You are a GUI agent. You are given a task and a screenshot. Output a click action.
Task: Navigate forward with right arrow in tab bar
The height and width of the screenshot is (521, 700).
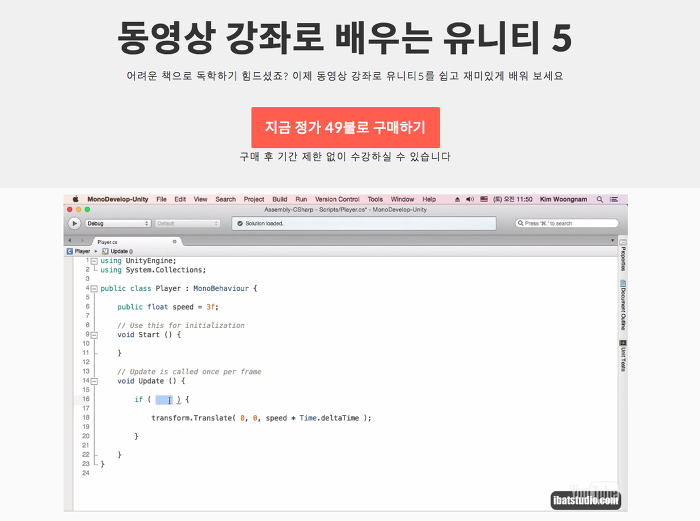[82, 241]
